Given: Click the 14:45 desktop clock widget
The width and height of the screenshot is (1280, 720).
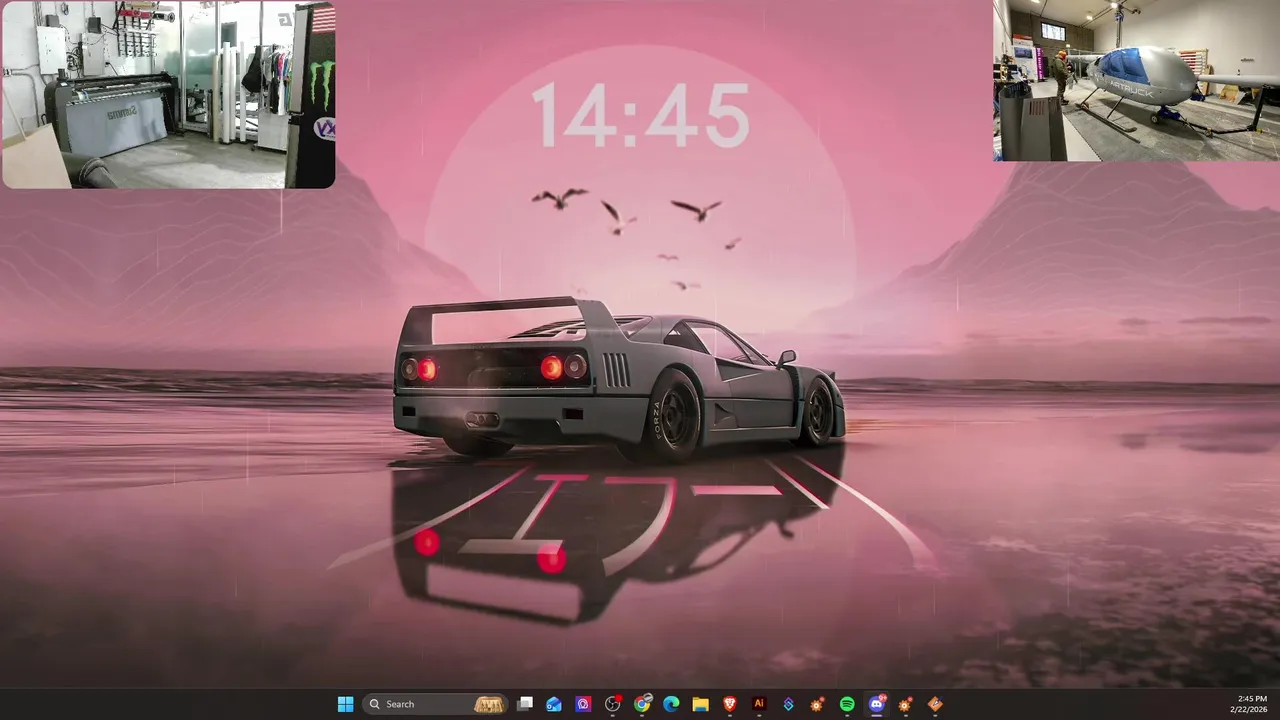Looking at the screenshot, I should point(640,116).
